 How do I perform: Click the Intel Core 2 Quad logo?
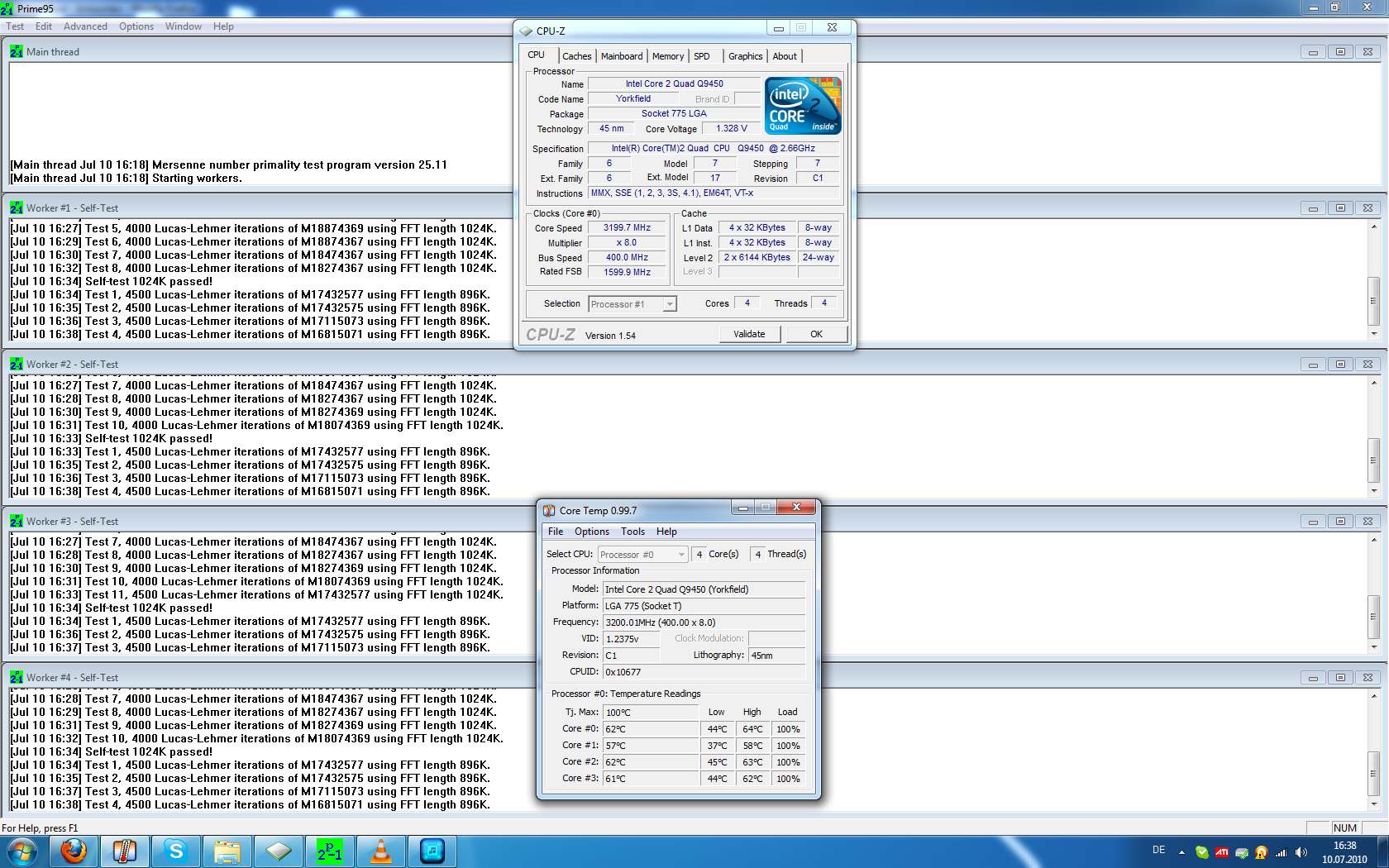(803, 105)
